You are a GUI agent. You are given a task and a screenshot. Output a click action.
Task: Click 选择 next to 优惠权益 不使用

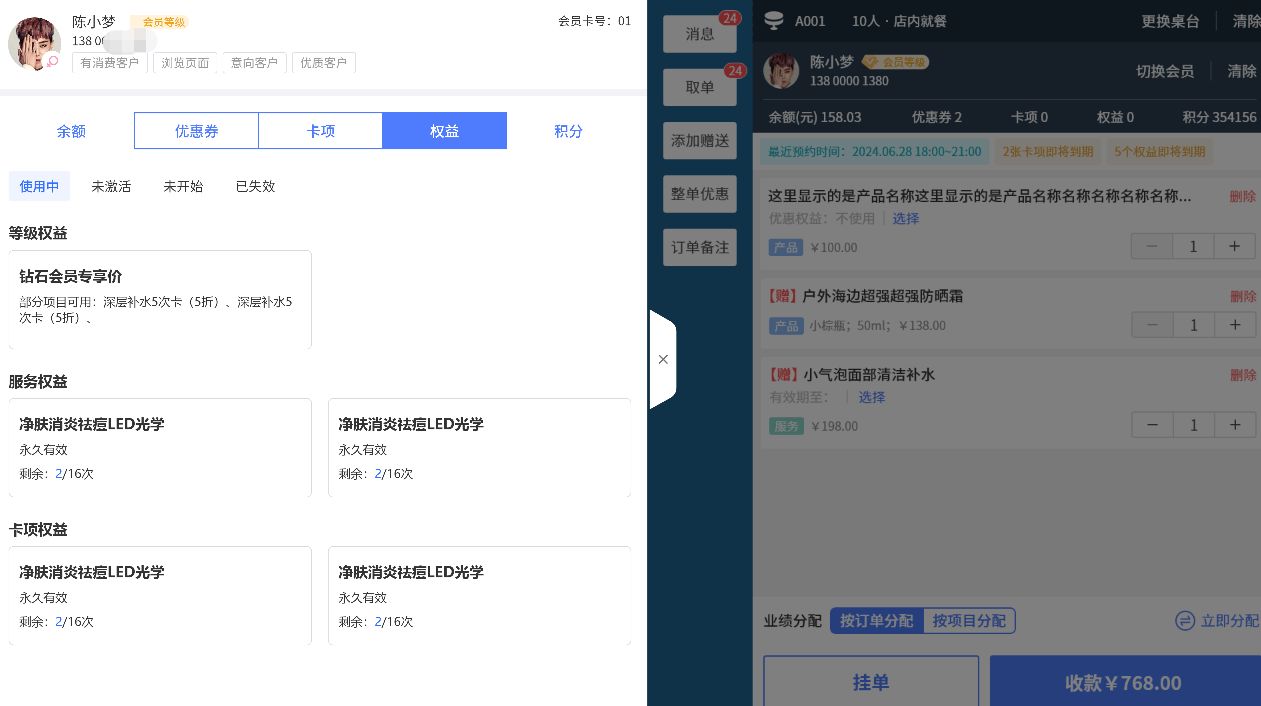(906, 218)
